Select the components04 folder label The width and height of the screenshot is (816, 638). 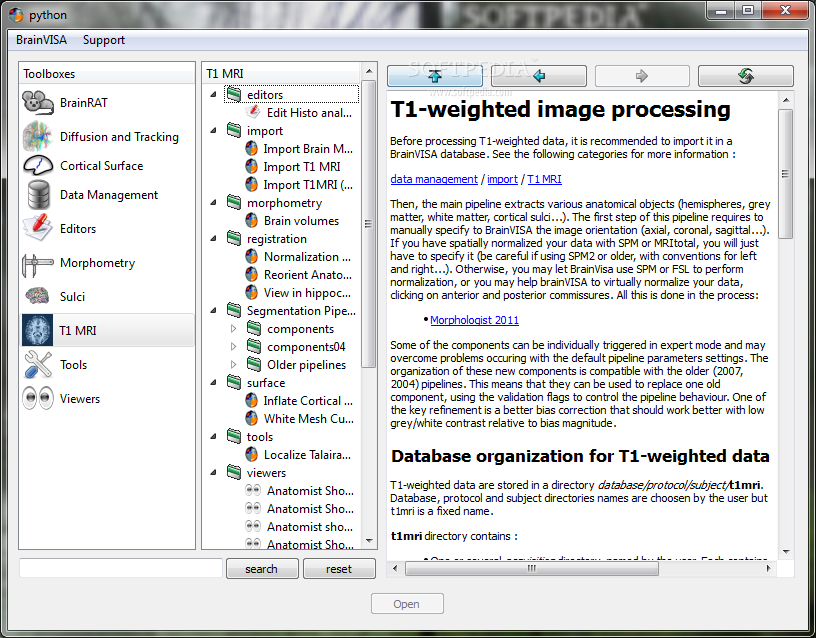pyautogui.click(x=306, y=347)
